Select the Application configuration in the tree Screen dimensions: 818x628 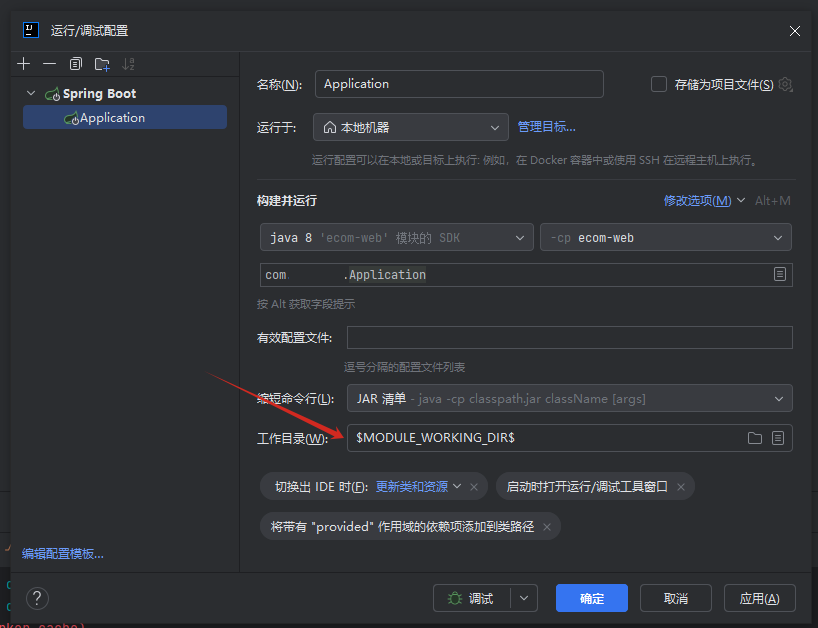112,118
